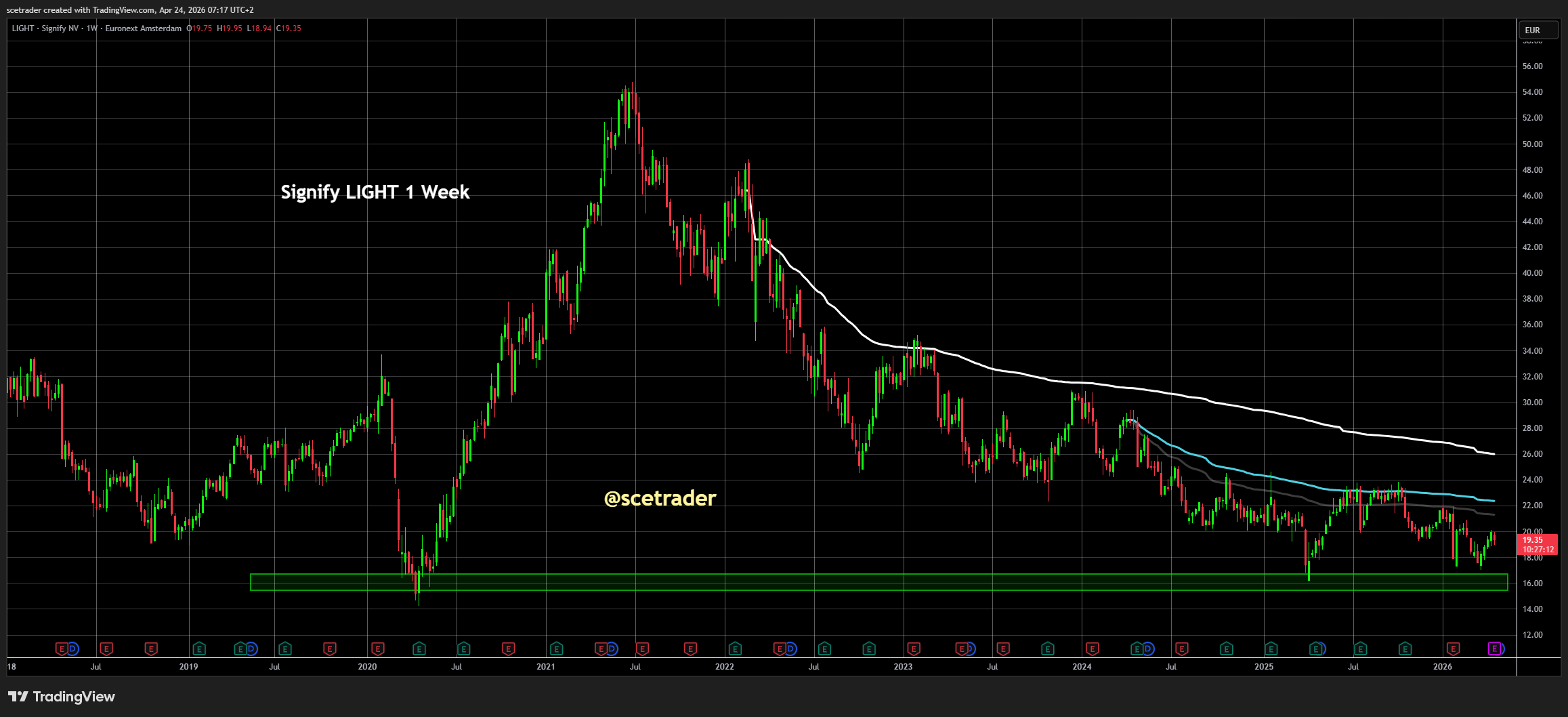Open the red earnings marker before Jul 2018
Image resolution: width=1568 pixels, height=717 pixels.
(62, 649)
